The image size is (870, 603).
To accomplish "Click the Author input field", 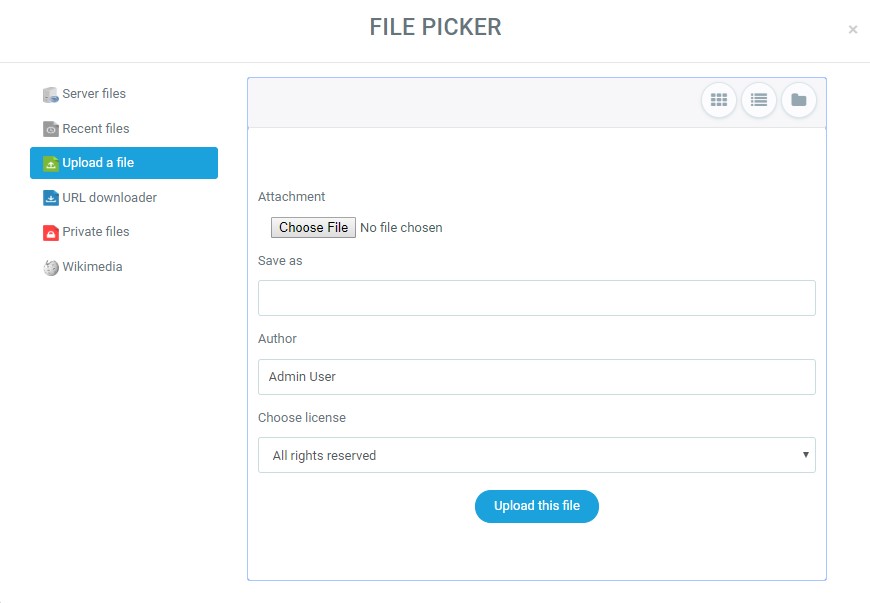I will tap(536, 377).
